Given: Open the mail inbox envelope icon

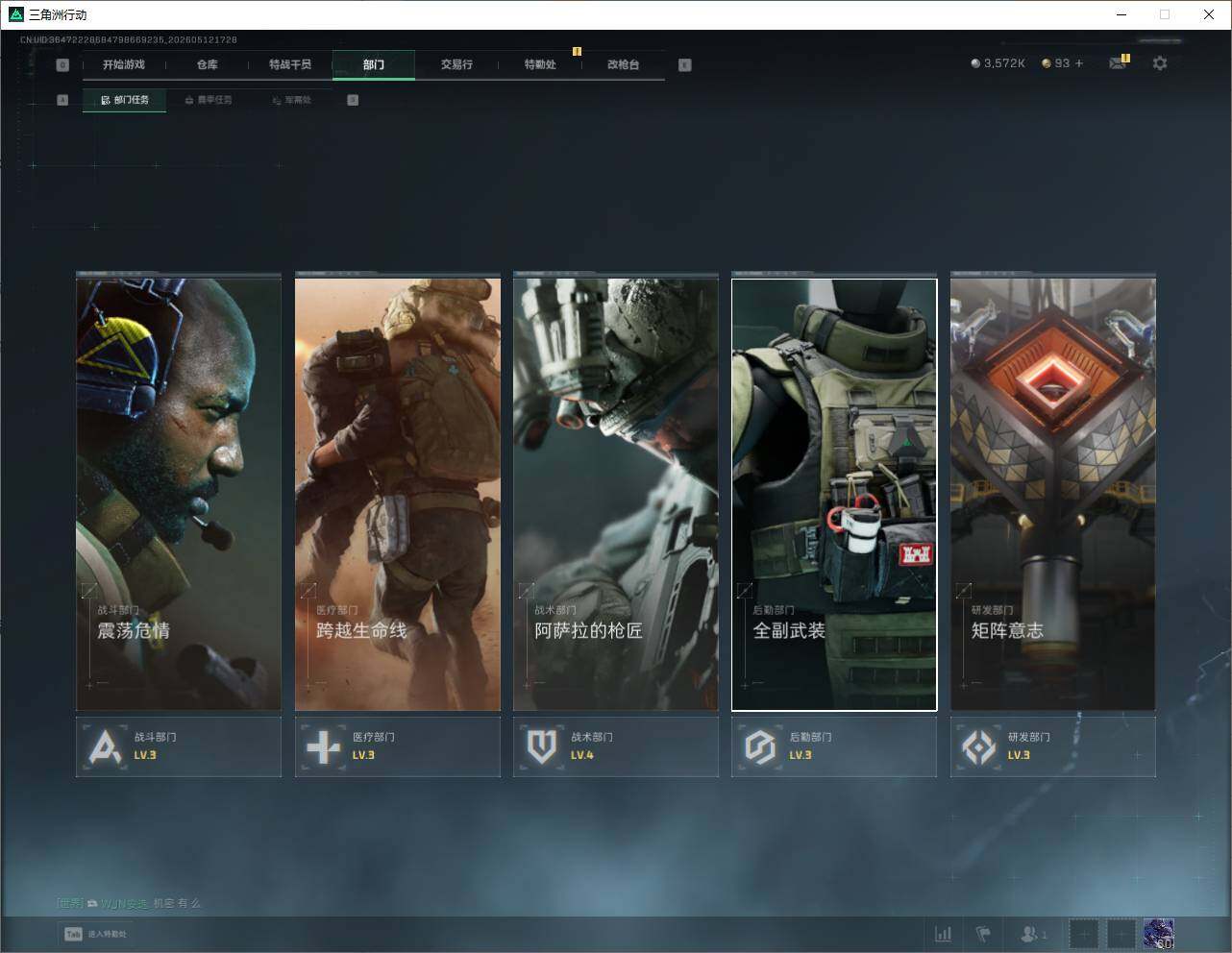Looking at the screenshot, I should [1117, 63].
